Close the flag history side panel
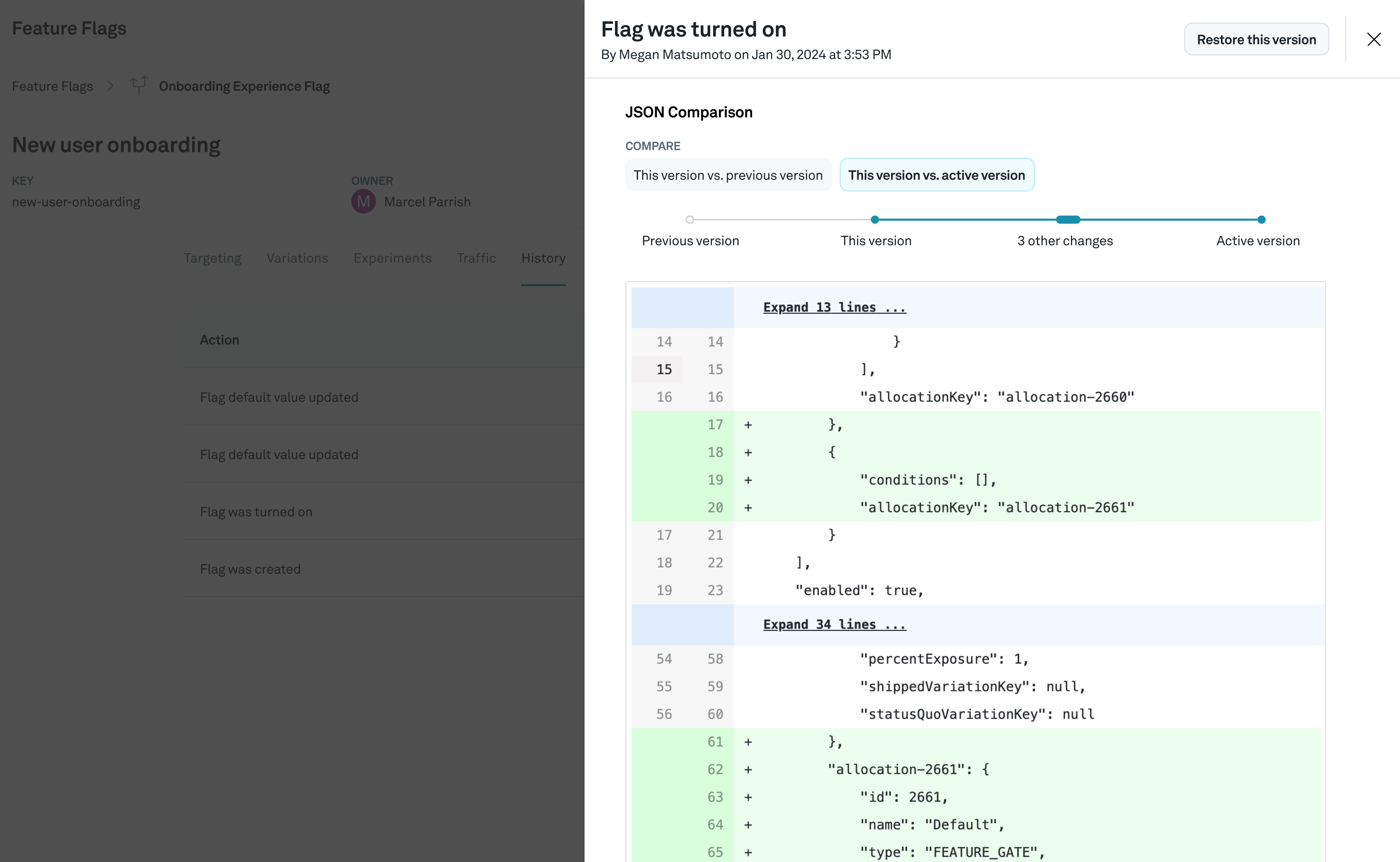 coord(1373,39)
